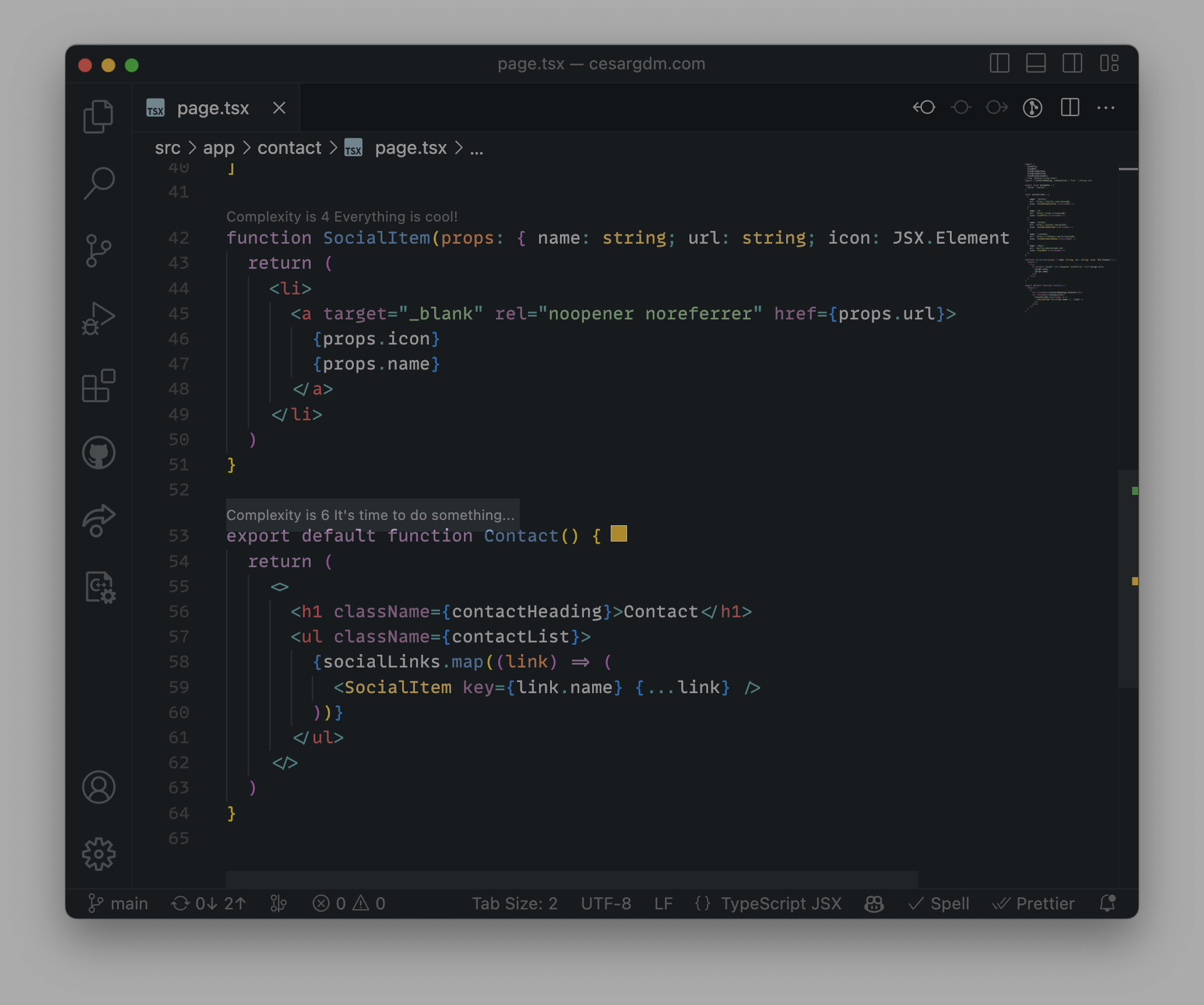Open the GitHub panel icon
The height and width of the screenshot is (1005, 1204).
tap(98, 453)
